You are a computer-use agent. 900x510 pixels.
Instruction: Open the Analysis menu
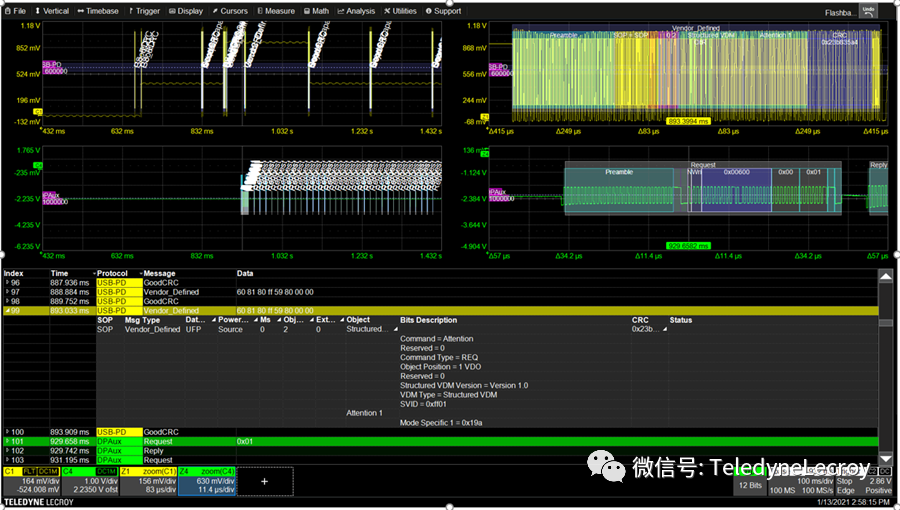point(357,11)
